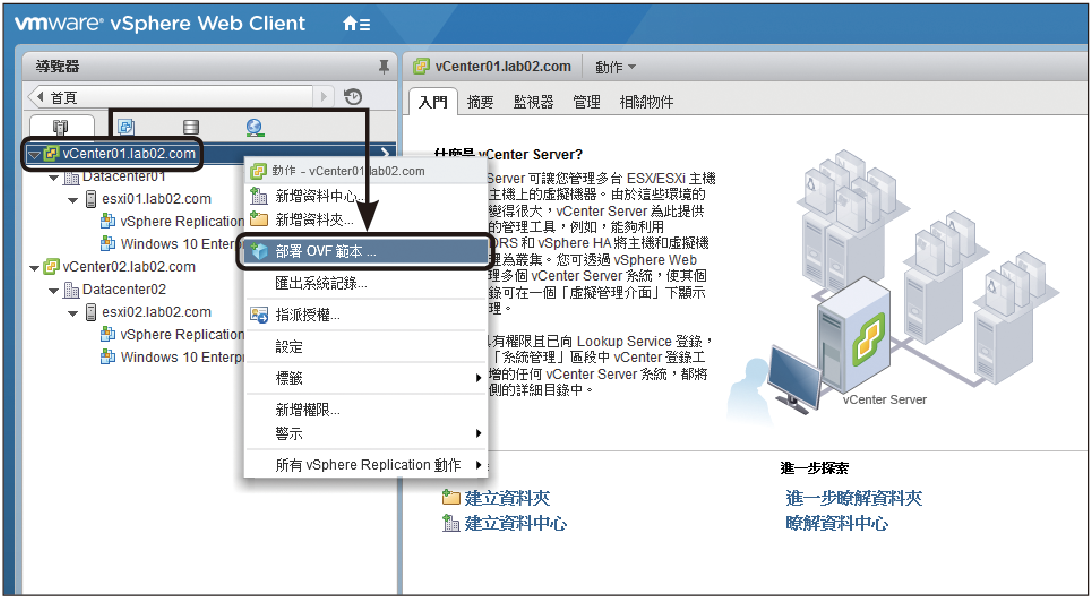Collapse the Datacenter01 tree node

click(x=54, y=178)
